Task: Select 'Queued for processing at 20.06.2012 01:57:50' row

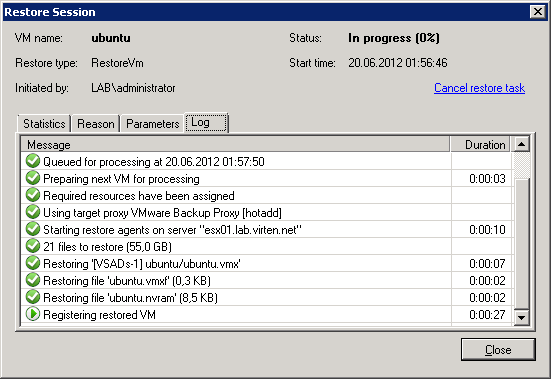Action: point(266,161)
